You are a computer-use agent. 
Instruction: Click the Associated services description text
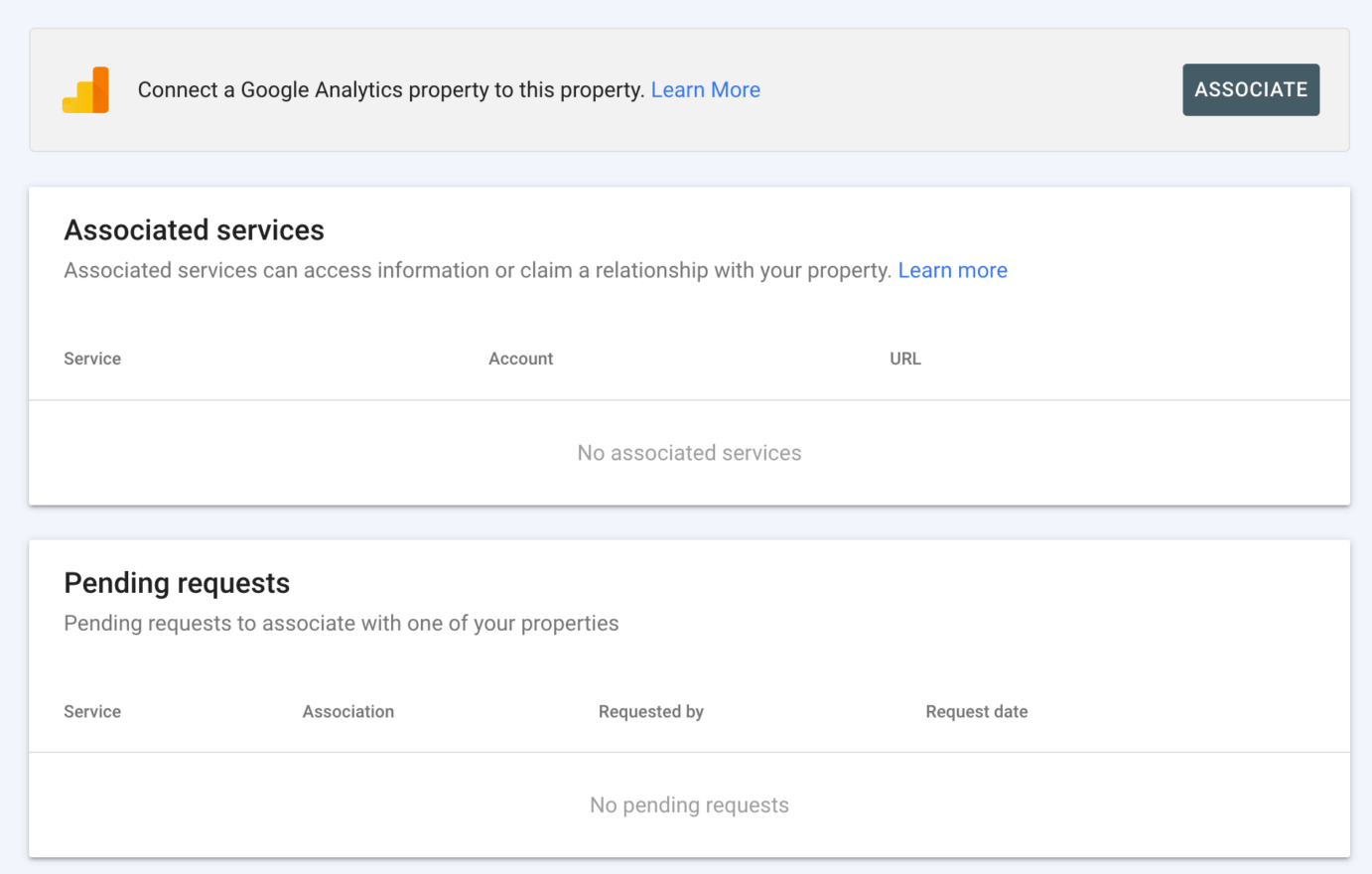[x=477, y=269]
